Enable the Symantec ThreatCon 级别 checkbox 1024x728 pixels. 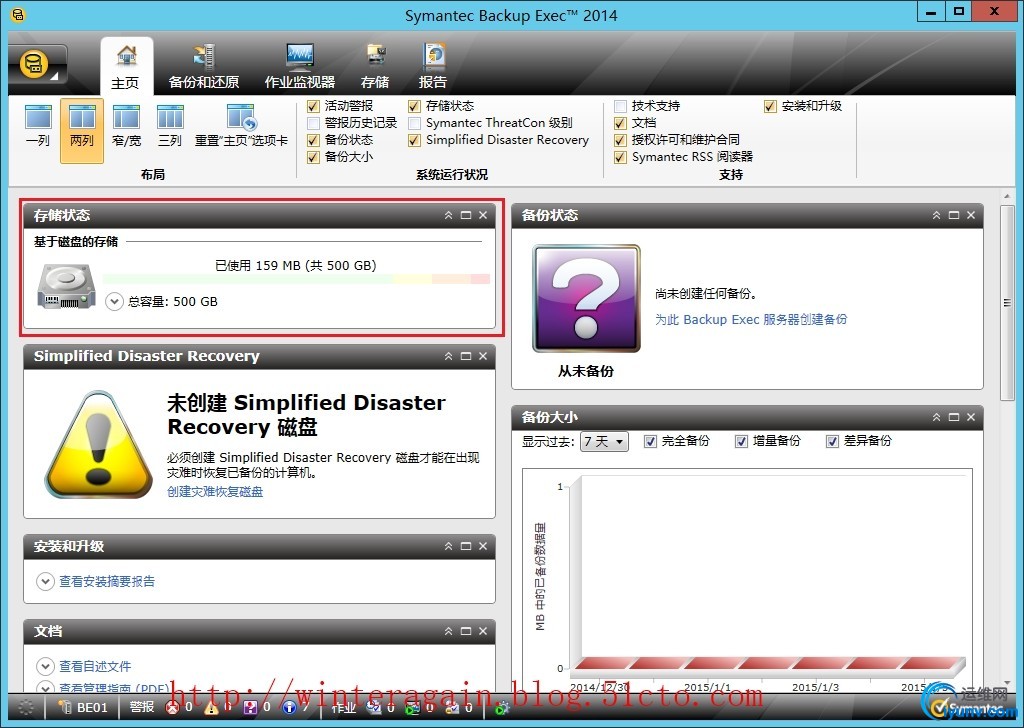coord(415,123)
